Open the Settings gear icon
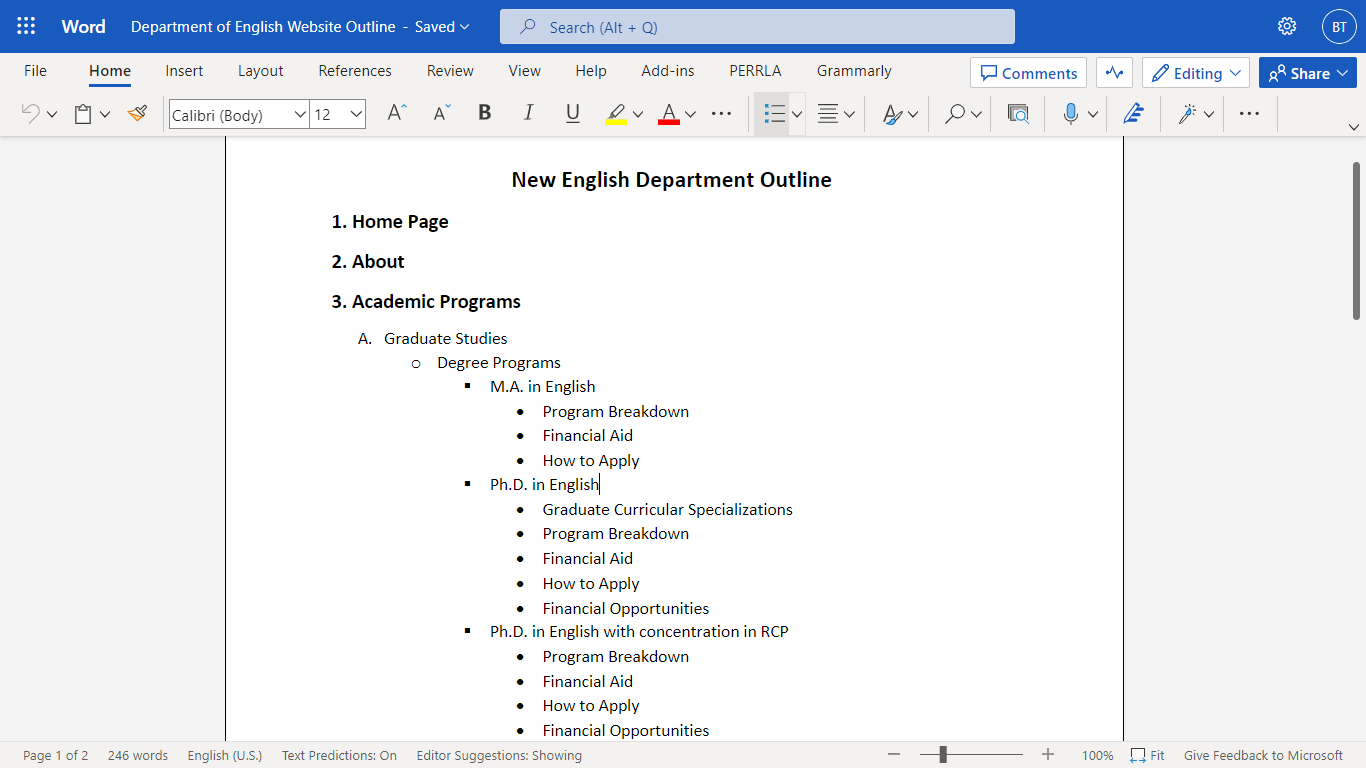1366x768 pixels. 1287,27
